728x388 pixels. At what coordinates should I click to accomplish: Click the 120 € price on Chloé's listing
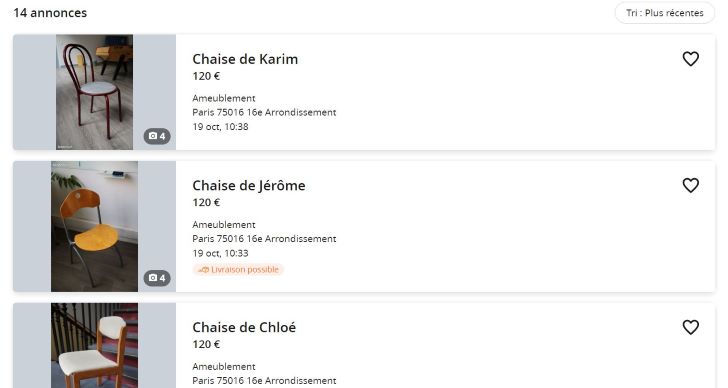coord(206,344)
